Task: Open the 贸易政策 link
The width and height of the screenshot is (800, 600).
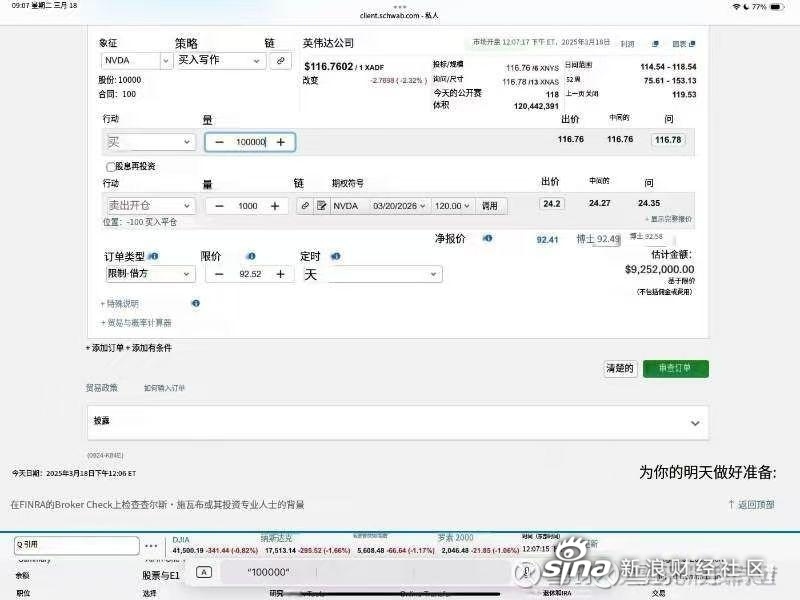Action: click(x=102, y=388)
